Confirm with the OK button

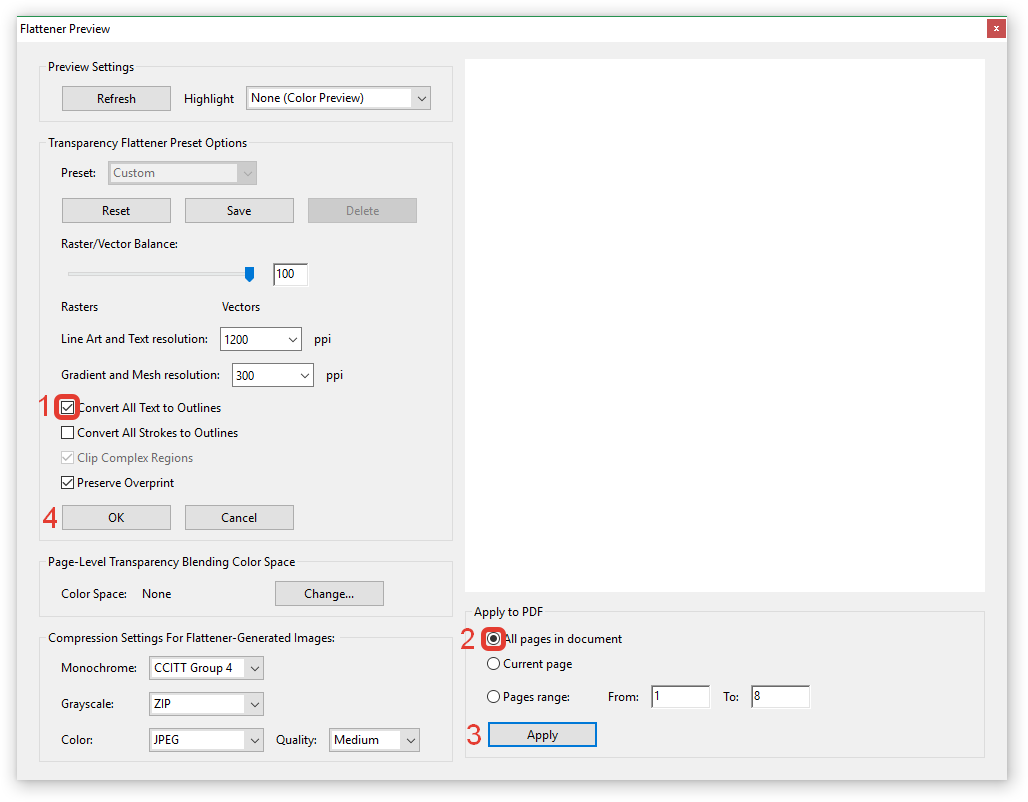point(116,517)
